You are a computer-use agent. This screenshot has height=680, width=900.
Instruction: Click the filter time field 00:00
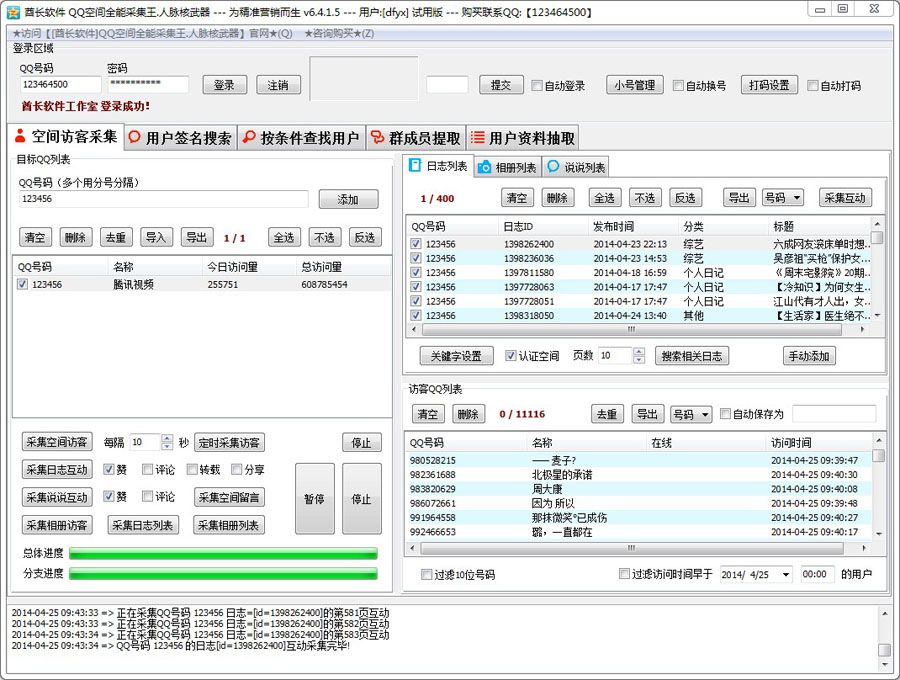[x=817, y=574]
